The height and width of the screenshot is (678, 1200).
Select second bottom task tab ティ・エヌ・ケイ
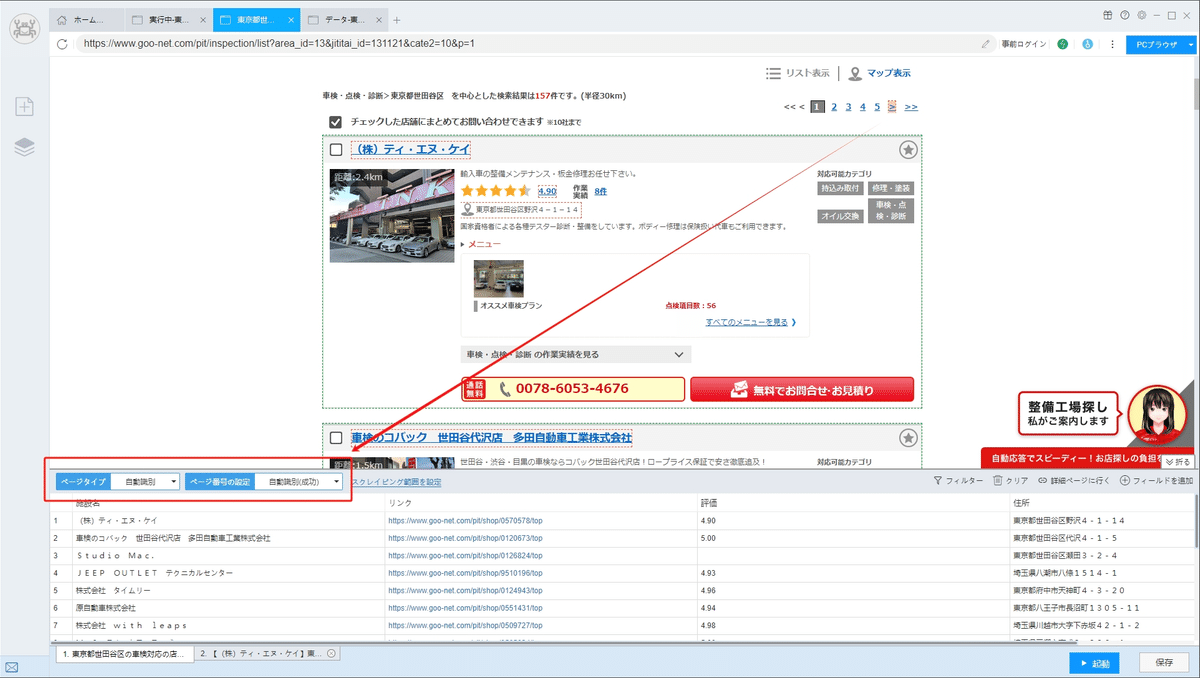267,653
